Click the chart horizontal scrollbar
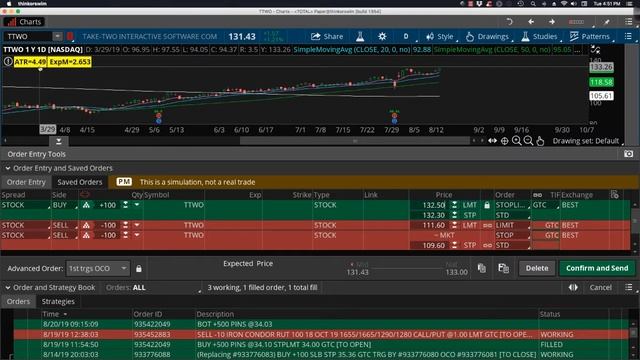This screenshot has height=360, width=640. point(354,141)
